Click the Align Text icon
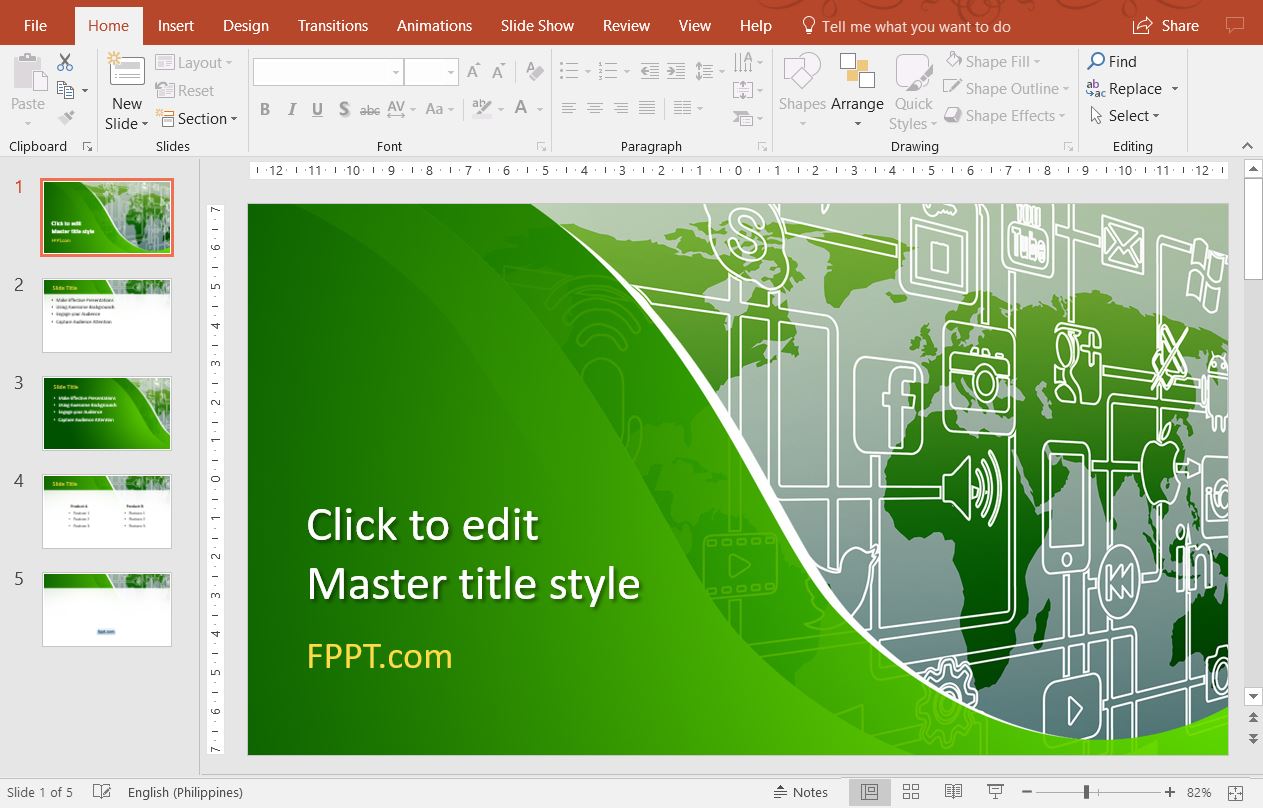The height and width of the screenshot is (808, 1263). (x=742, y=90)
